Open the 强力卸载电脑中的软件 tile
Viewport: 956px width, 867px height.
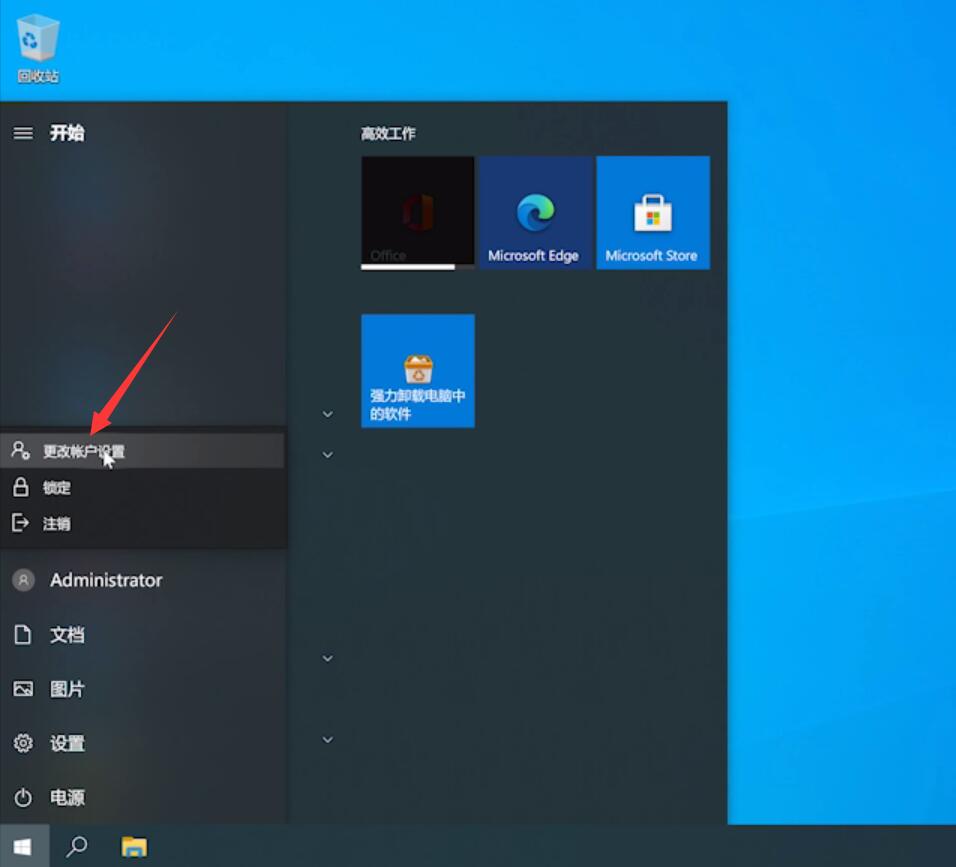(x=418, y=371)
